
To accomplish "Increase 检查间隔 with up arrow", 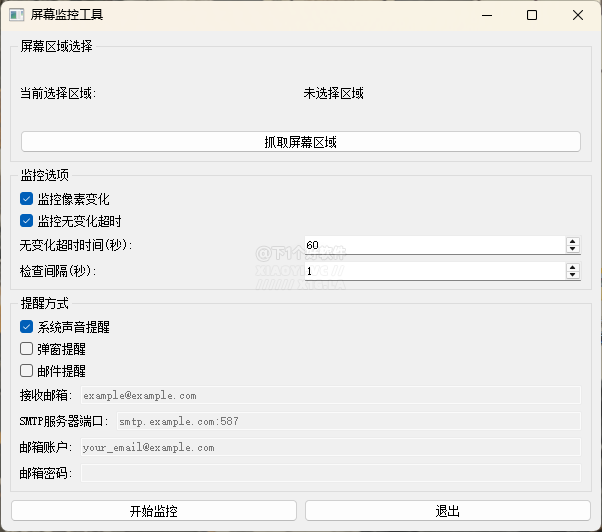I will (x=572, y=268).
